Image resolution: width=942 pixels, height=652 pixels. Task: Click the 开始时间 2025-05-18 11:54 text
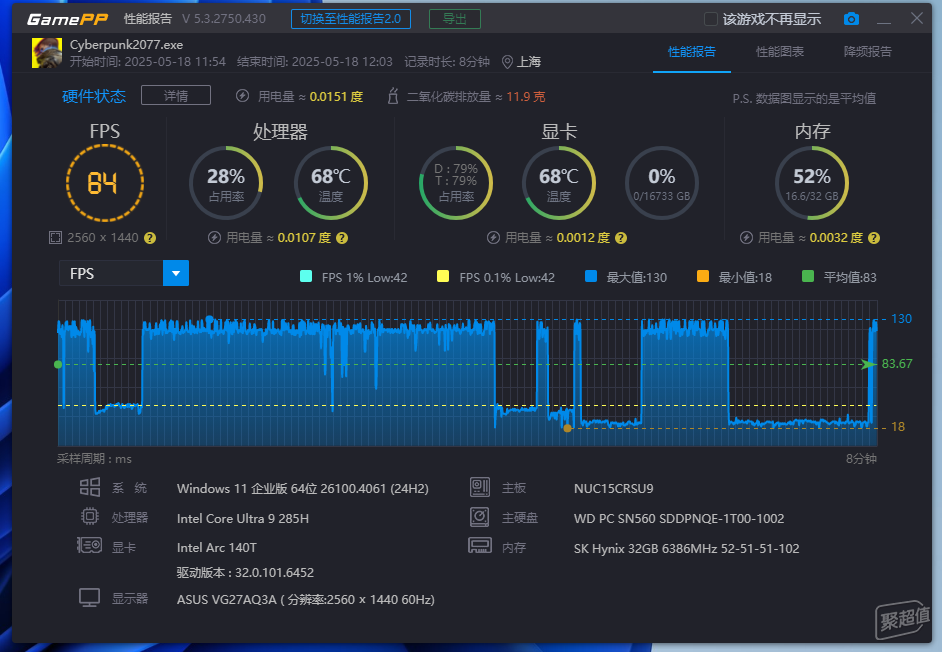click(148, 62)
